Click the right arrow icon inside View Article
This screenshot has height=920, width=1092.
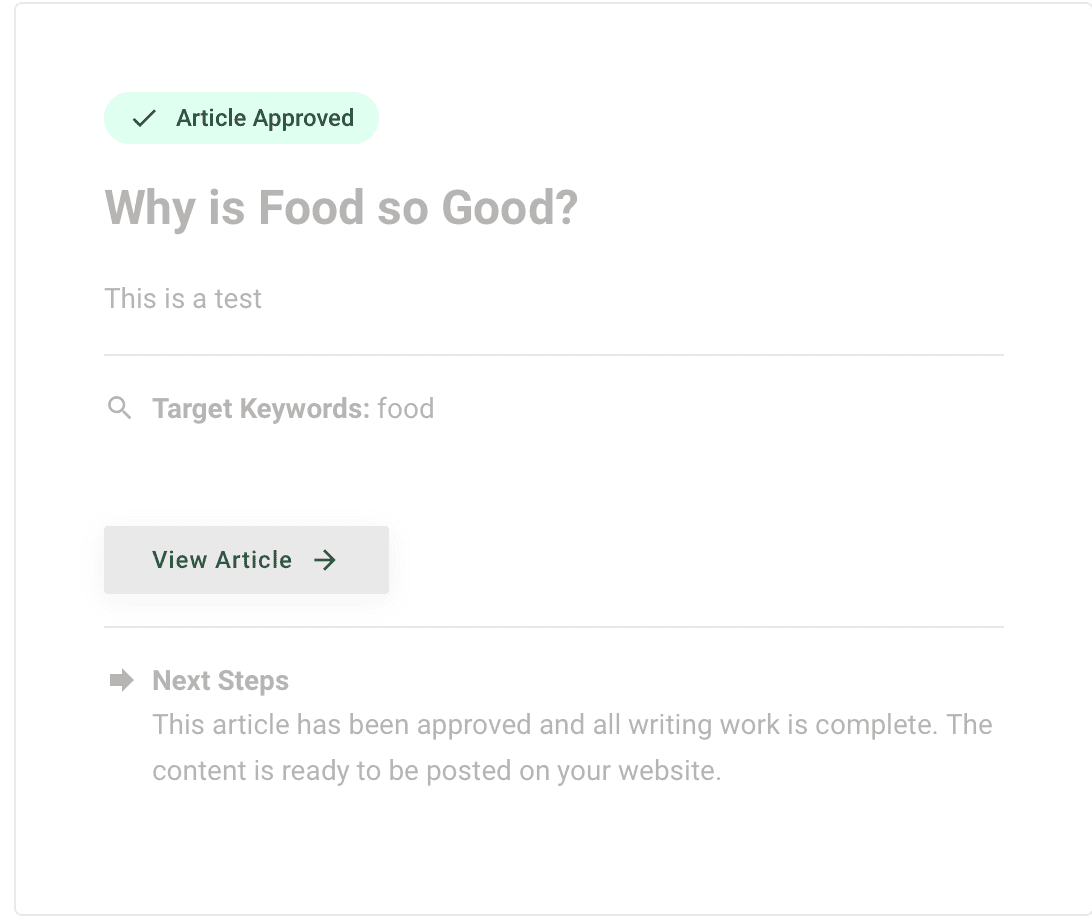tap(325, 560)
